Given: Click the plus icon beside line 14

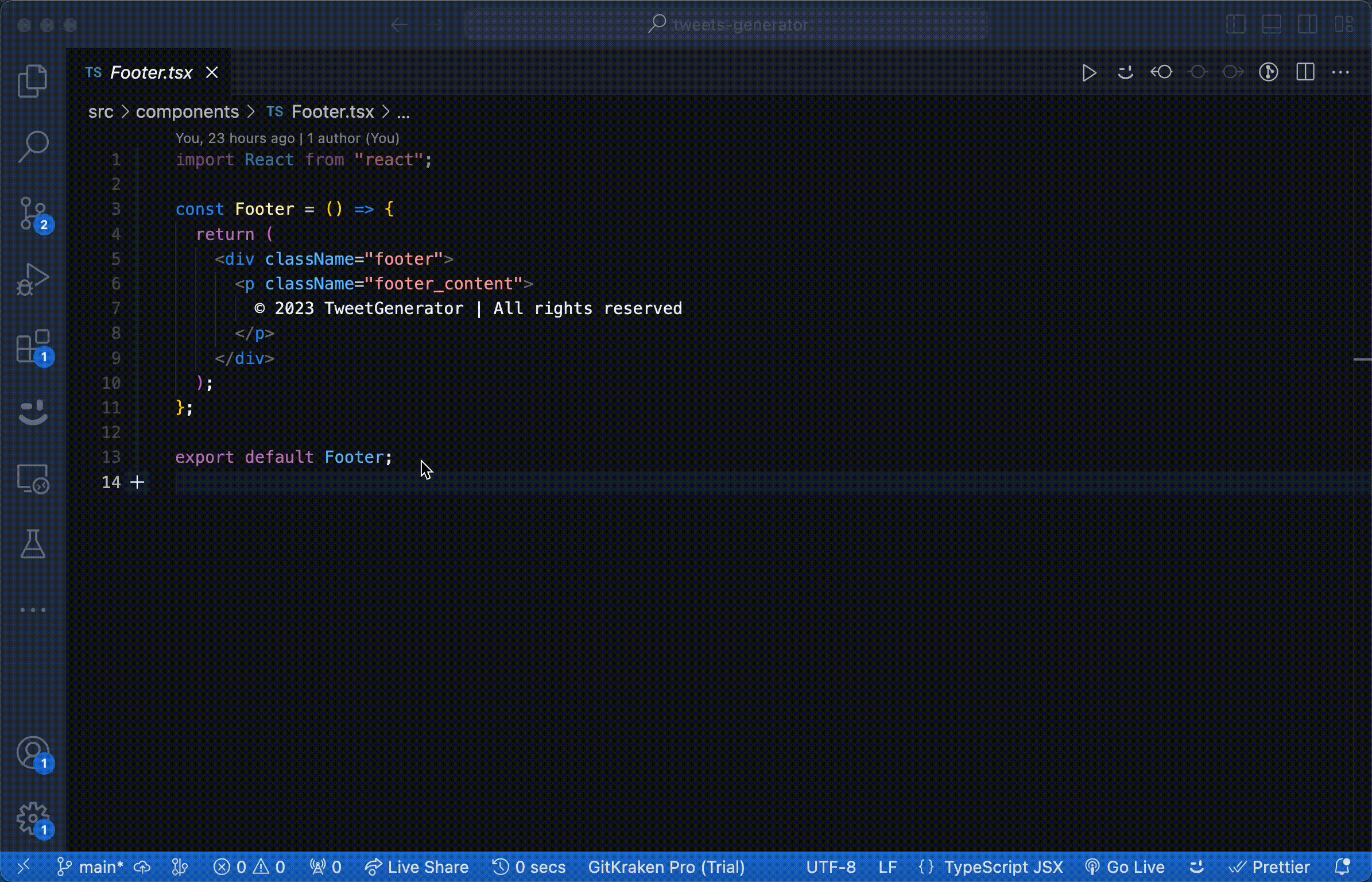Looking at the screenshot, I should pyautogui.click(x=137, y=482).
